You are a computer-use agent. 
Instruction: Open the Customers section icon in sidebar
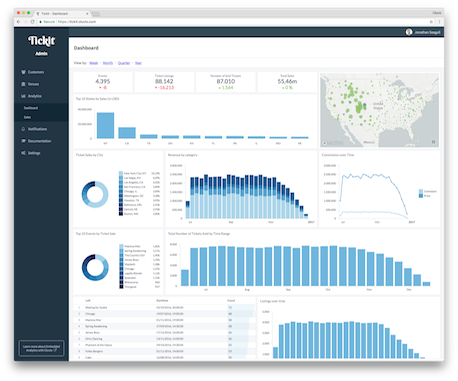click(x=23, y=72)
